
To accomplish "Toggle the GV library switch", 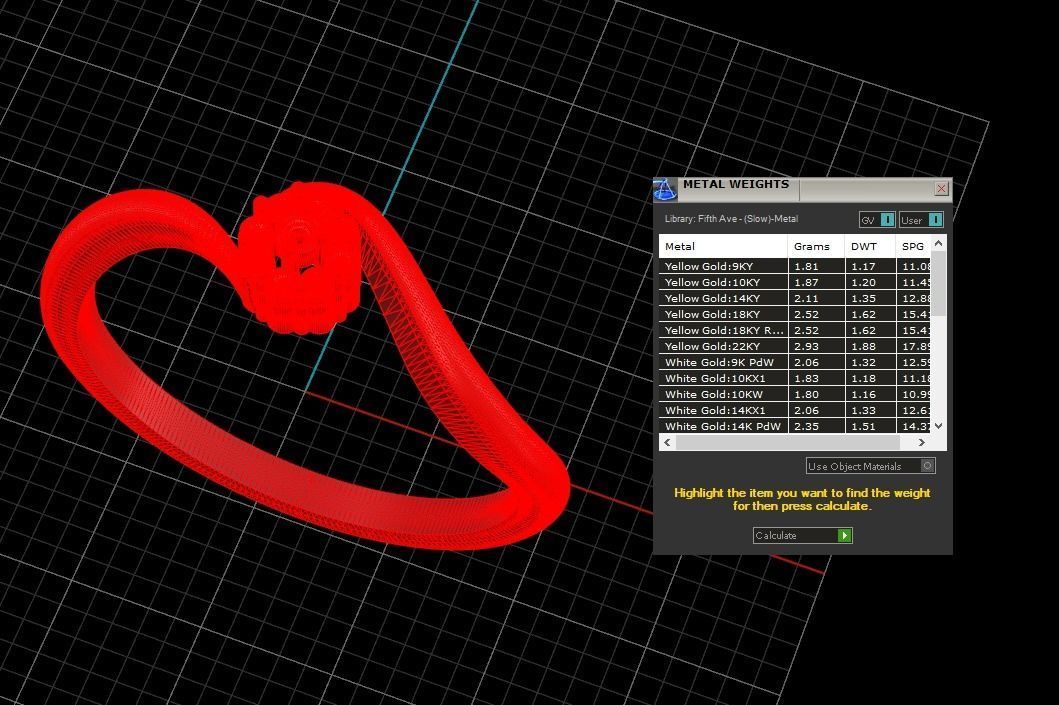I will click(x=877, y=219).
